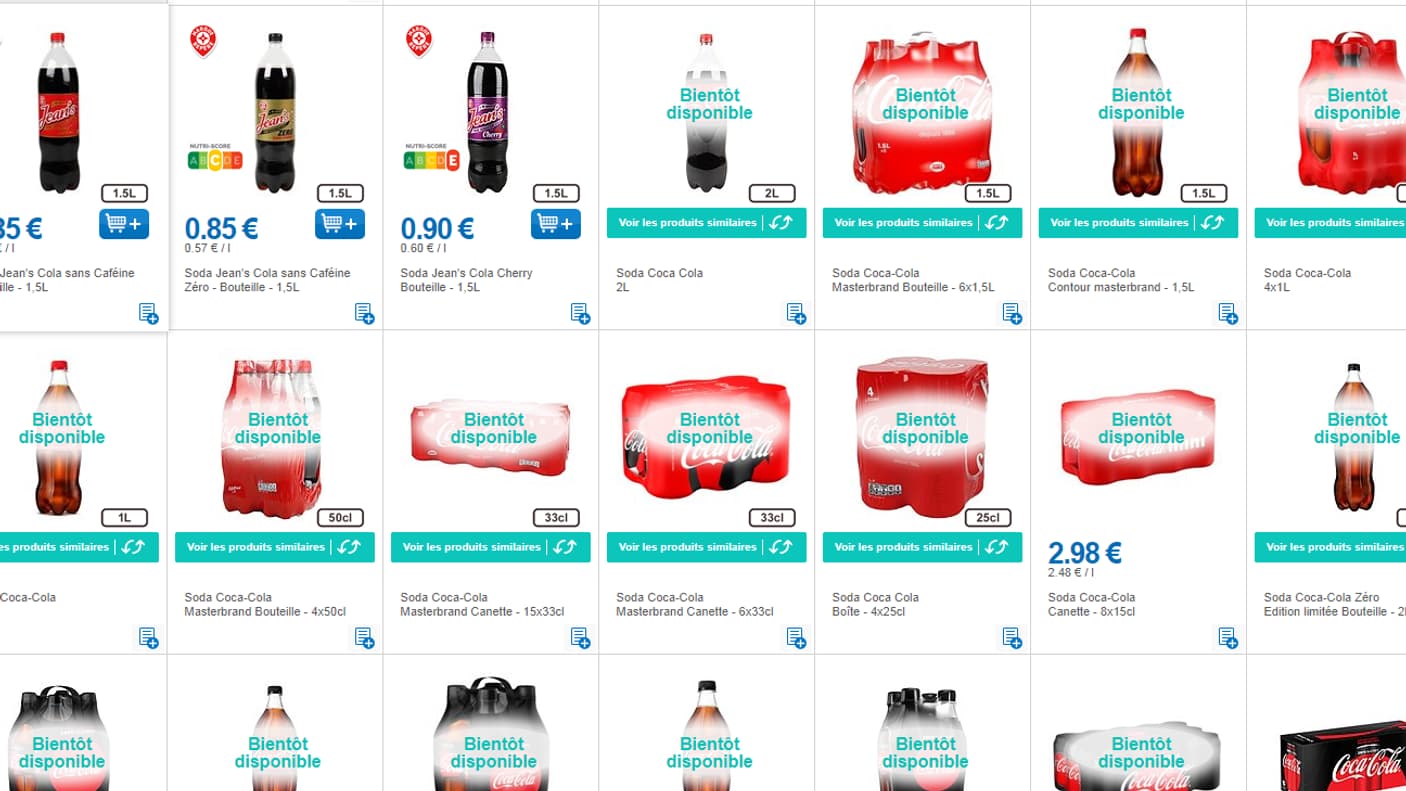View similar products for Coca-Cola 6x1,5L pack
The height and width of the screenshot is (791, 1406).
click(x=922, y=223)
